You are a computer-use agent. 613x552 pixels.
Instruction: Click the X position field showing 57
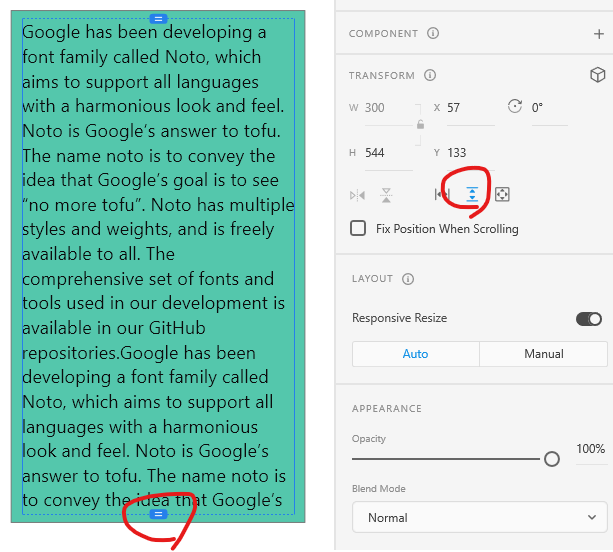[x=471, y=108]
